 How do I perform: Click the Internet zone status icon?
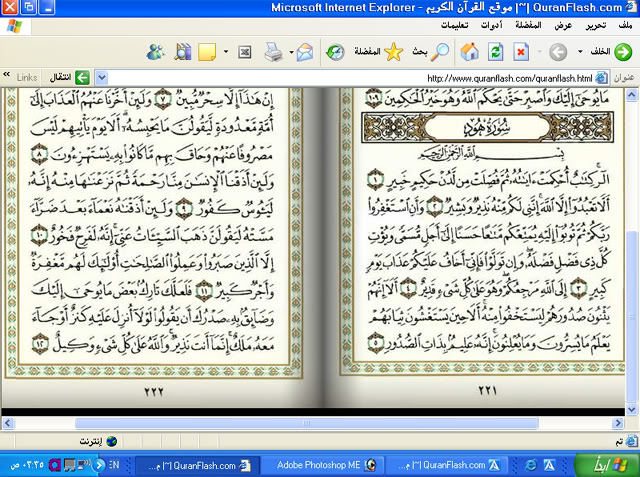(x=111, y=441)
